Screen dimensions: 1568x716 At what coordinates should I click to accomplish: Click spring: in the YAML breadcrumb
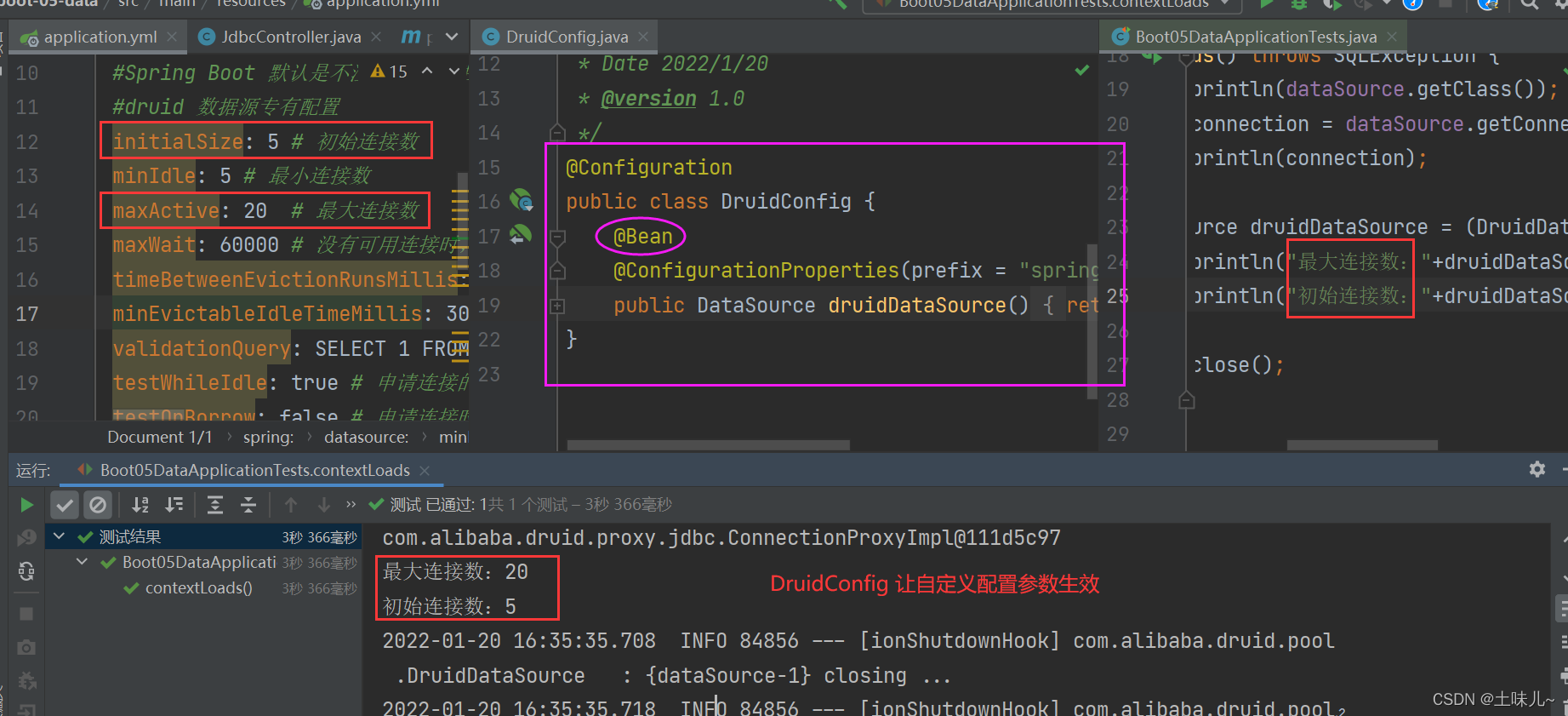point(268,438)
